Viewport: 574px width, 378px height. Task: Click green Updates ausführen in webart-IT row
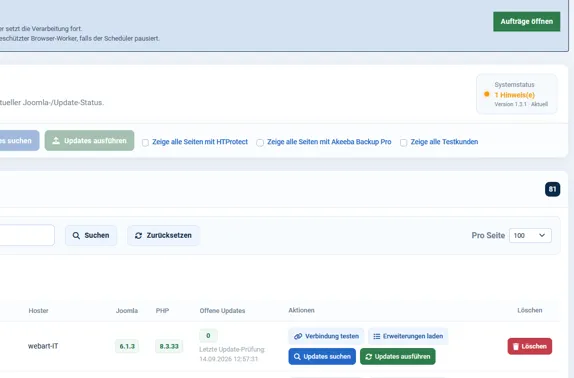tap(398, 356)
